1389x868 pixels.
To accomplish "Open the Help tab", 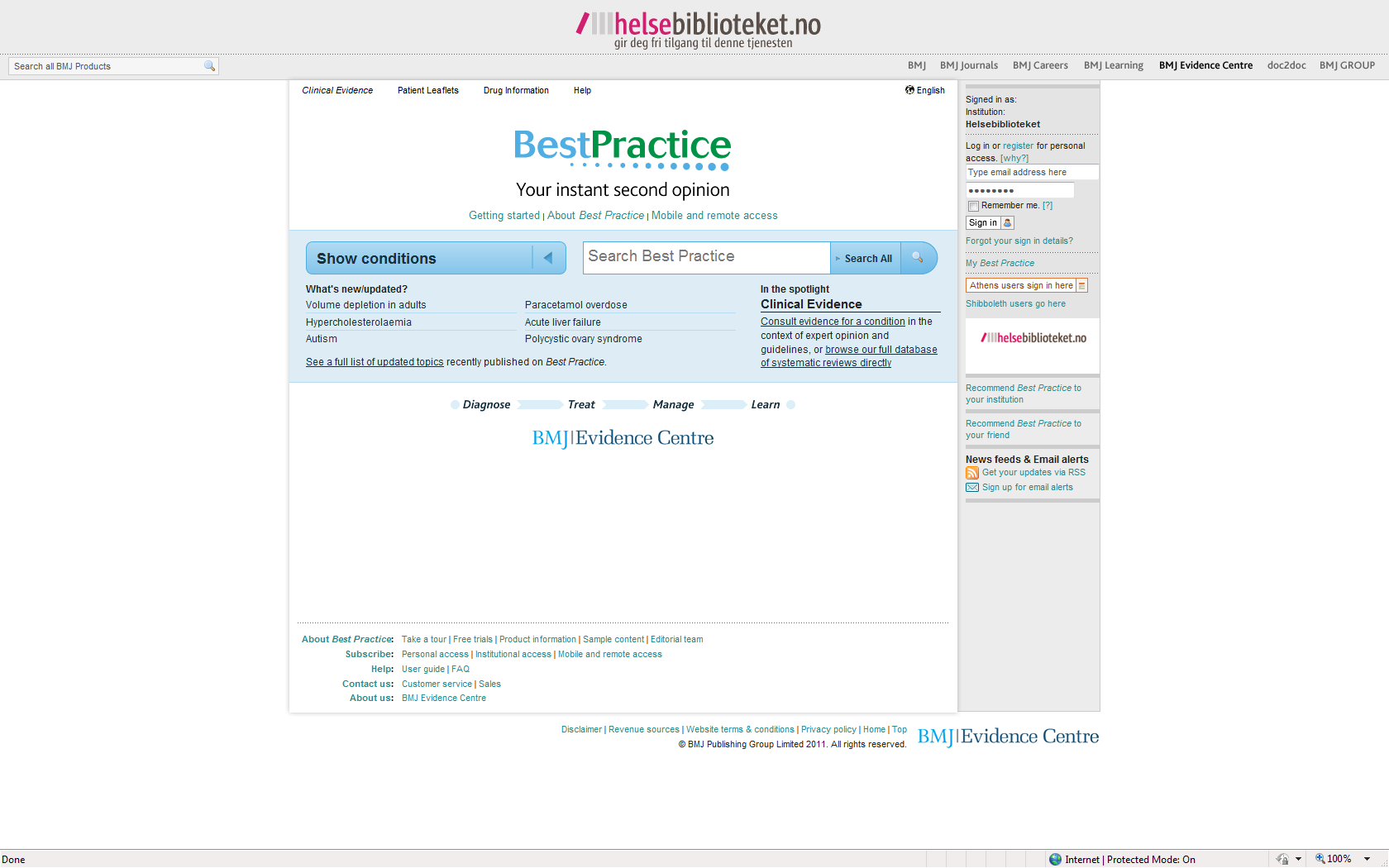I will point(582,91).
